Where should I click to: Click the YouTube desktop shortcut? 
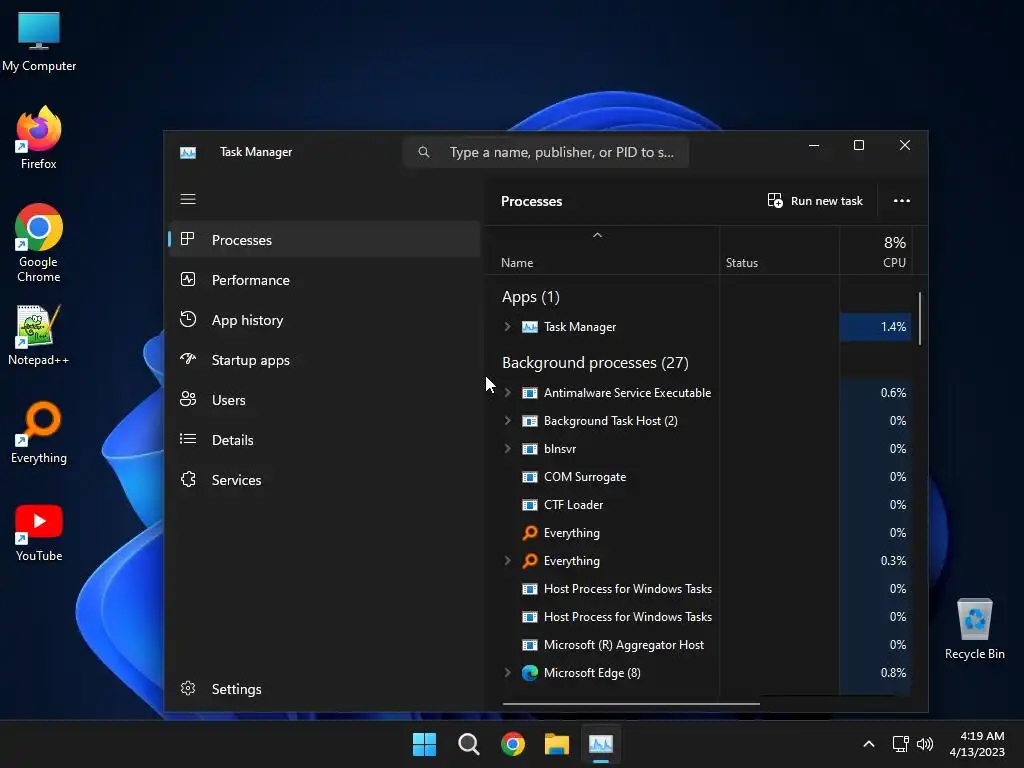[39, 533]
